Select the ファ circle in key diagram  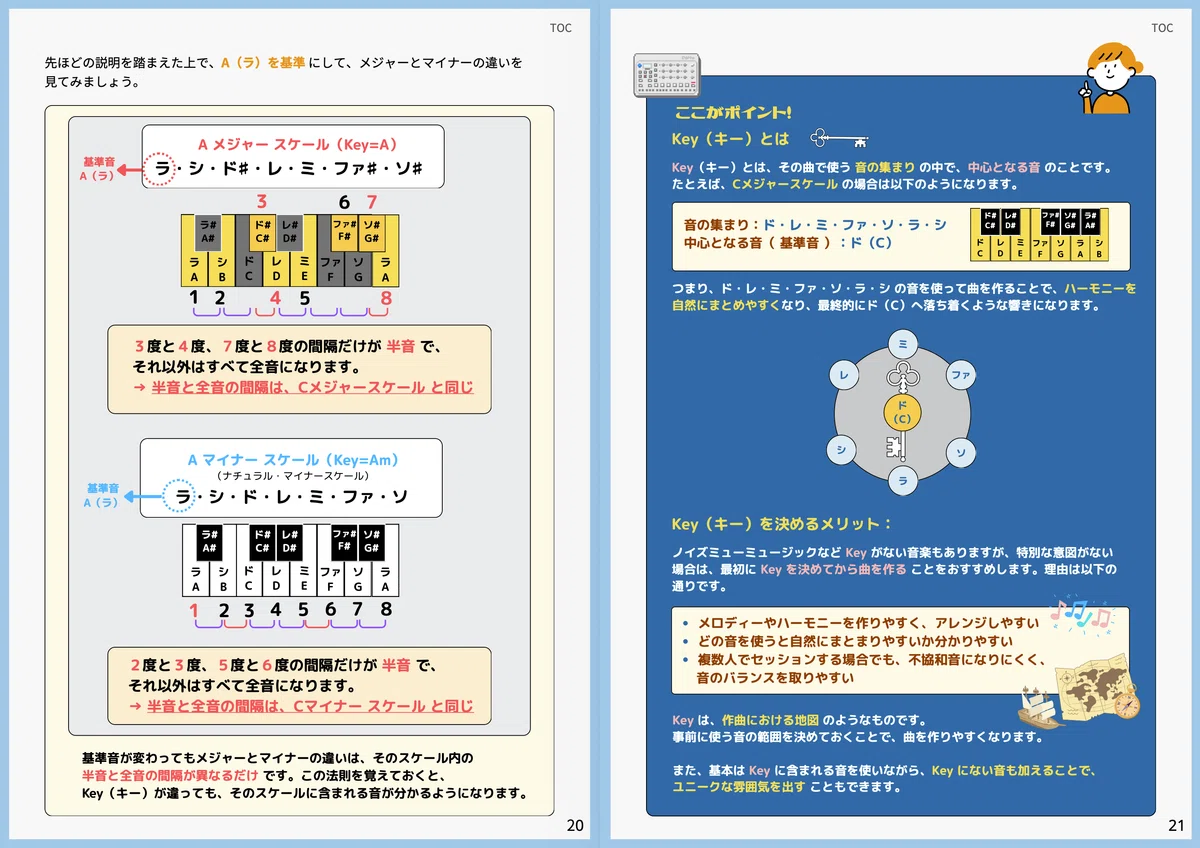point(961,375)
